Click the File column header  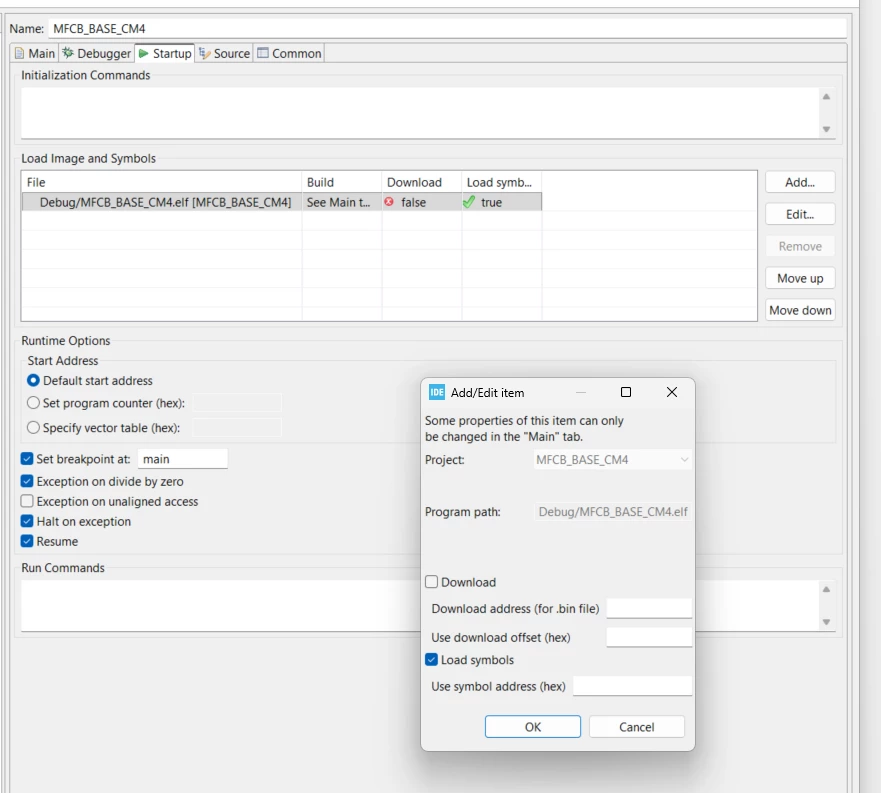coord(161,182)
